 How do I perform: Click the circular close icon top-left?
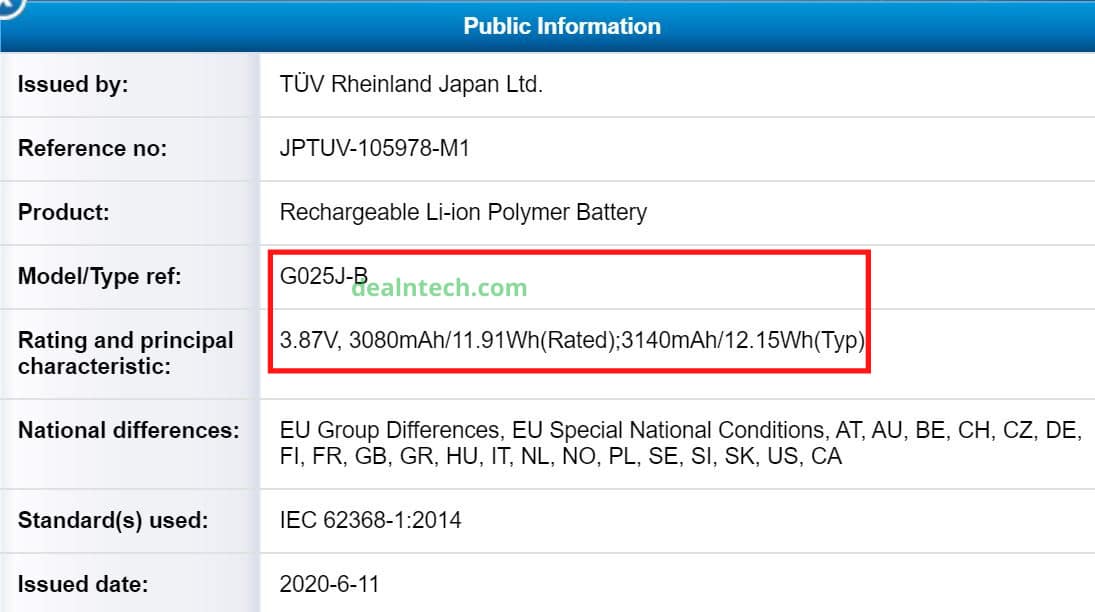[9, 6]
